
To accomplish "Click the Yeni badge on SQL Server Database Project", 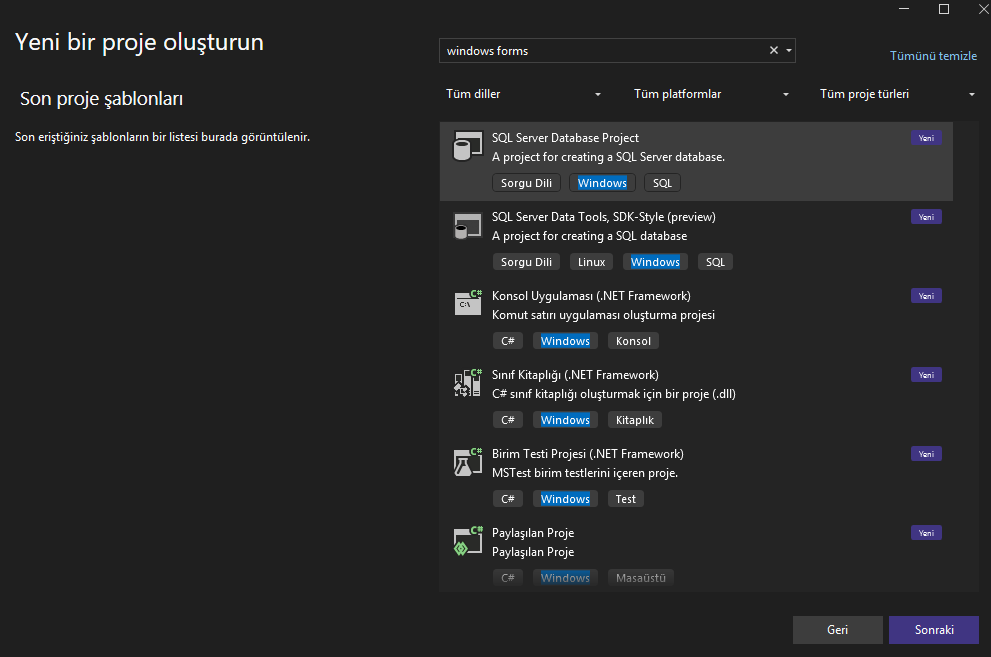I will coord(926,138).
